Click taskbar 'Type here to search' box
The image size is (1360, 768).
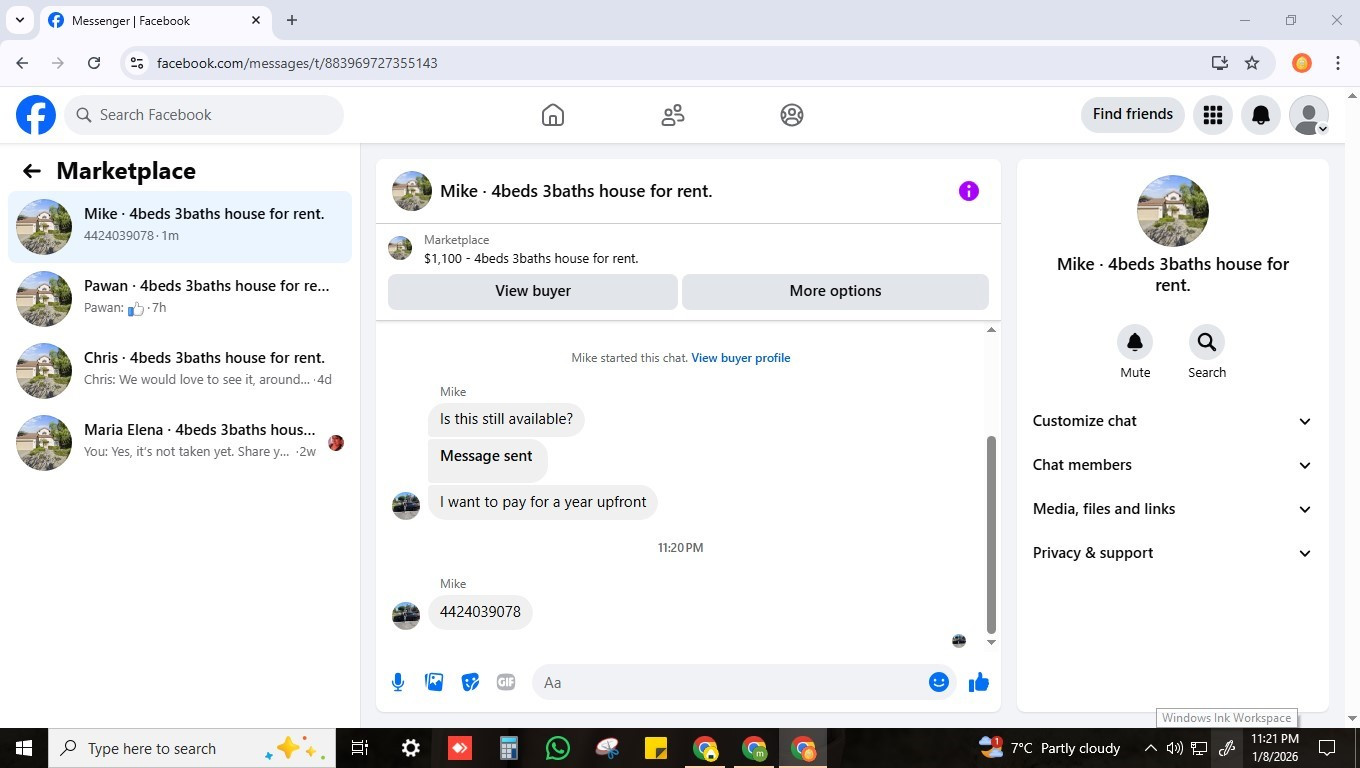click(x=193, y=748)
